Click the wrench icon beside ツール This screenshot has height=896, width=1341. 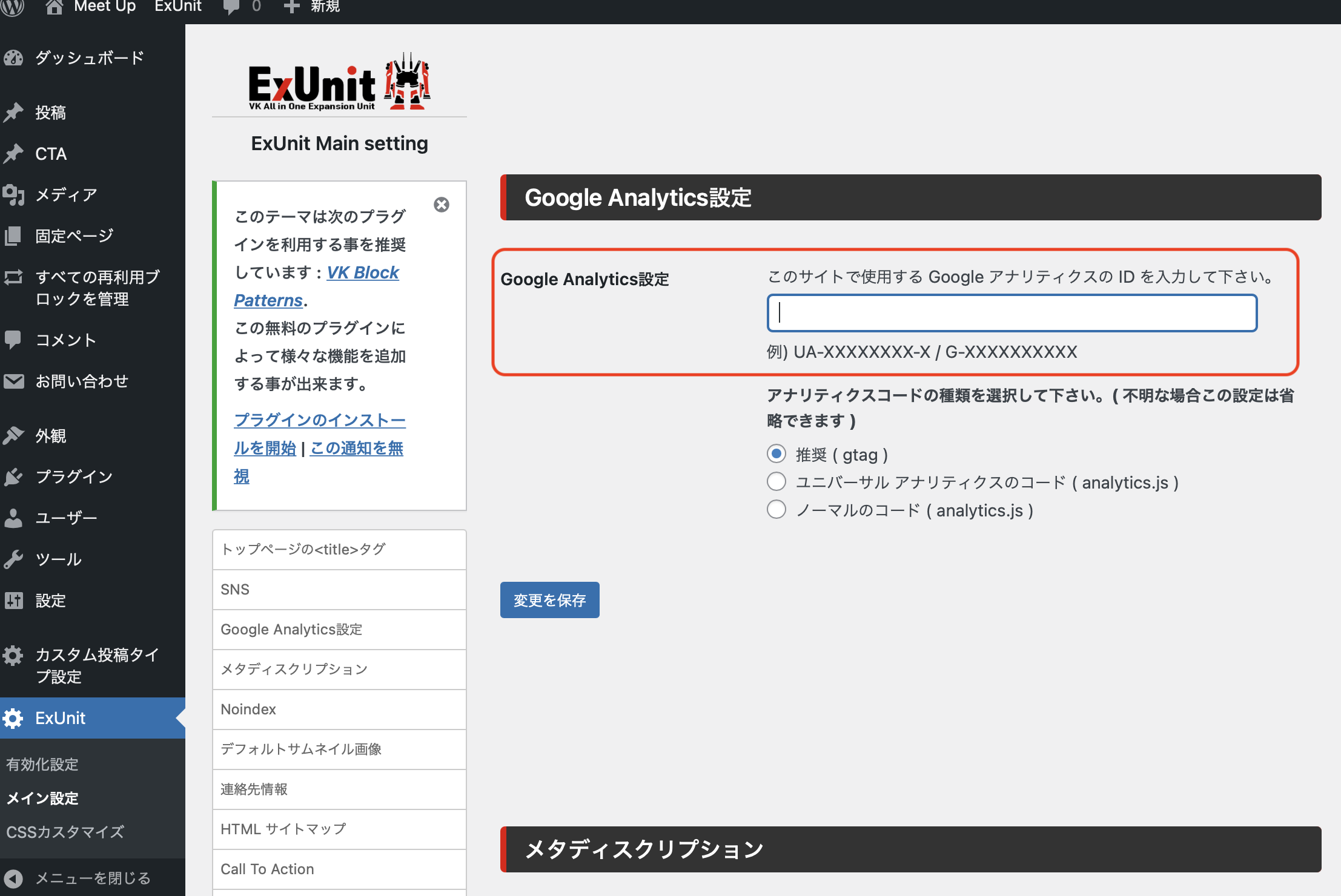[x=13, y=559]
